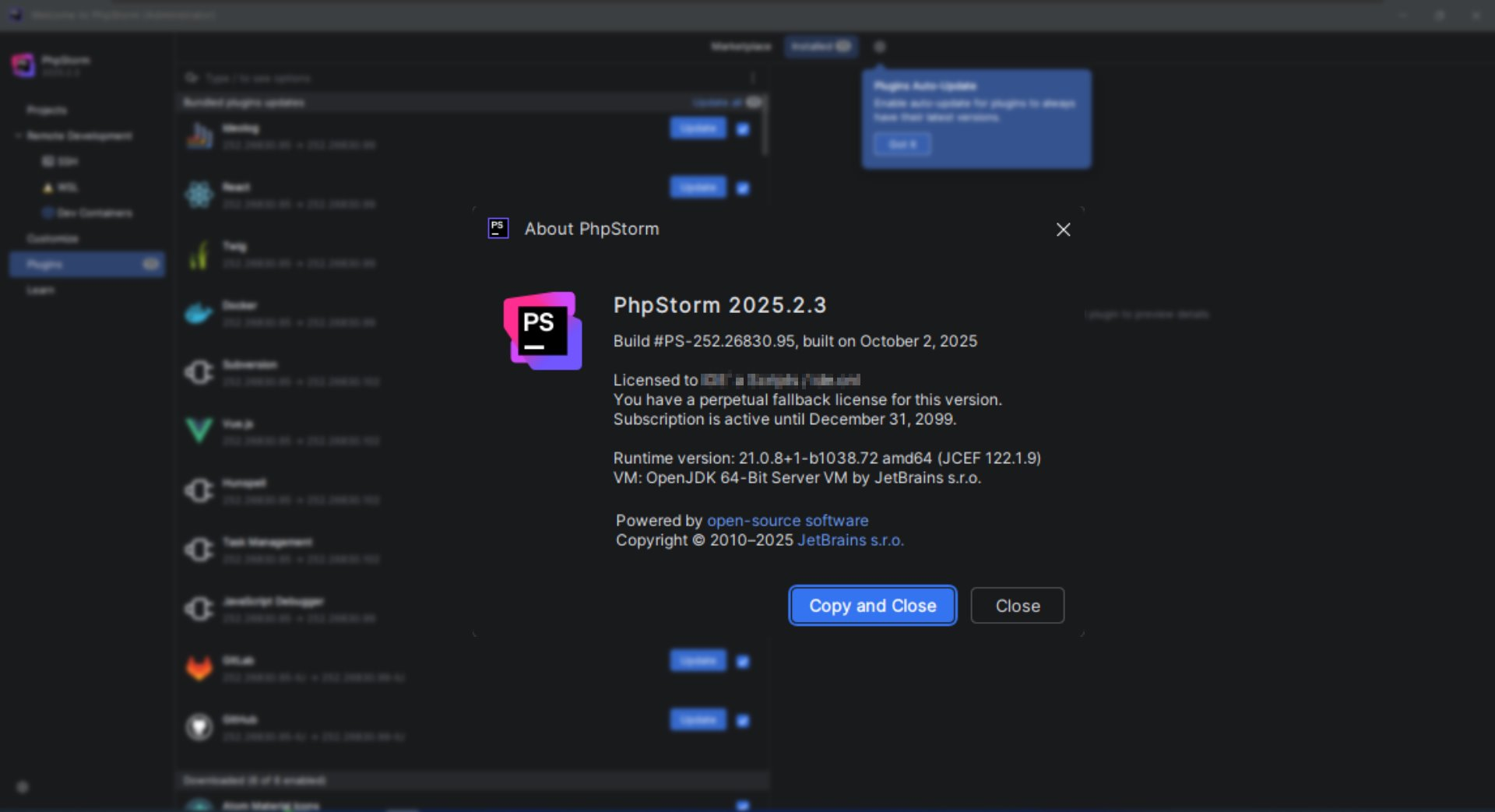
Task: Click the PhpStorm logo in the Welcome sidebar
Action: pyautogui.click(x=23, y=65)
